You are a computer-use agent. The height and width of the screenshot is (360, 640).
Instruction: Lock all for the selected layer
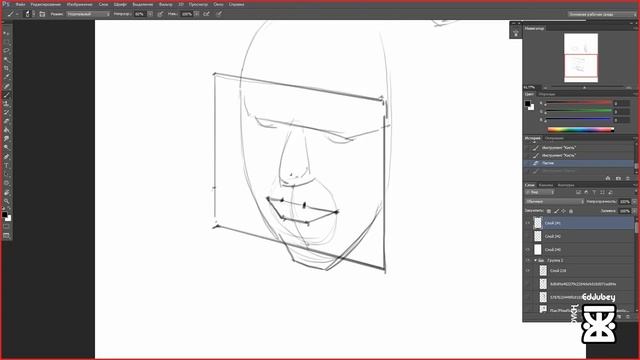tap(571, 211)
